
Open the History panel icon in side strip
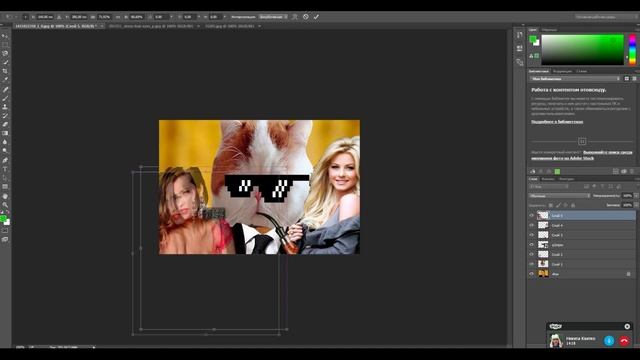coord(520,35)
